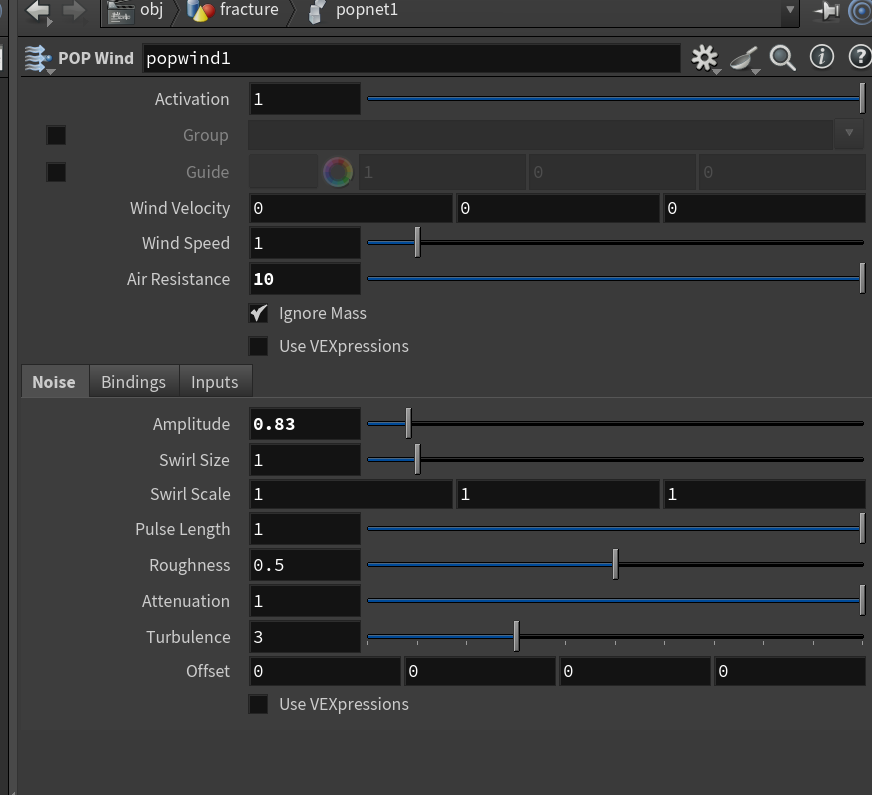The width and height of the screenshot is (872, 795).
Task: Click the first Wind Velocity field
Action: [351, 208]
